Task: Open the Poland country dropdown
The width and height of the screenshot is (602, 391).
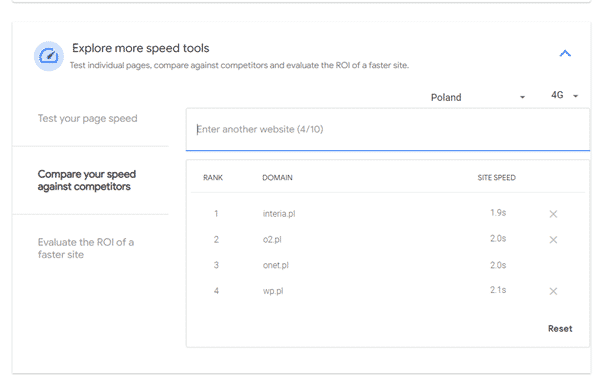Action: click(477, 97)
